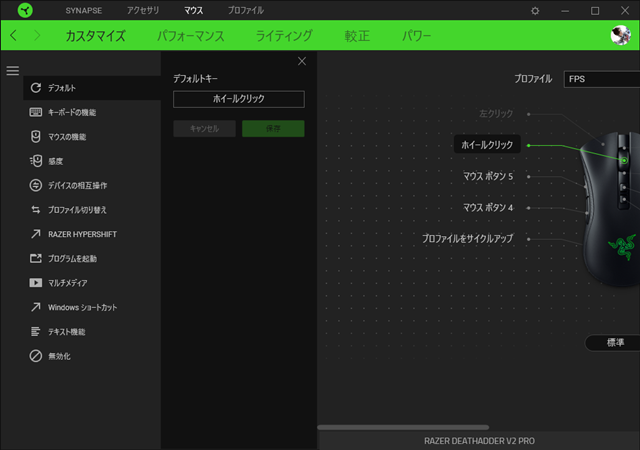This screenshot has width=640, height=450.
Task: Switch to the パワー tab
Action: click(416, 36)
